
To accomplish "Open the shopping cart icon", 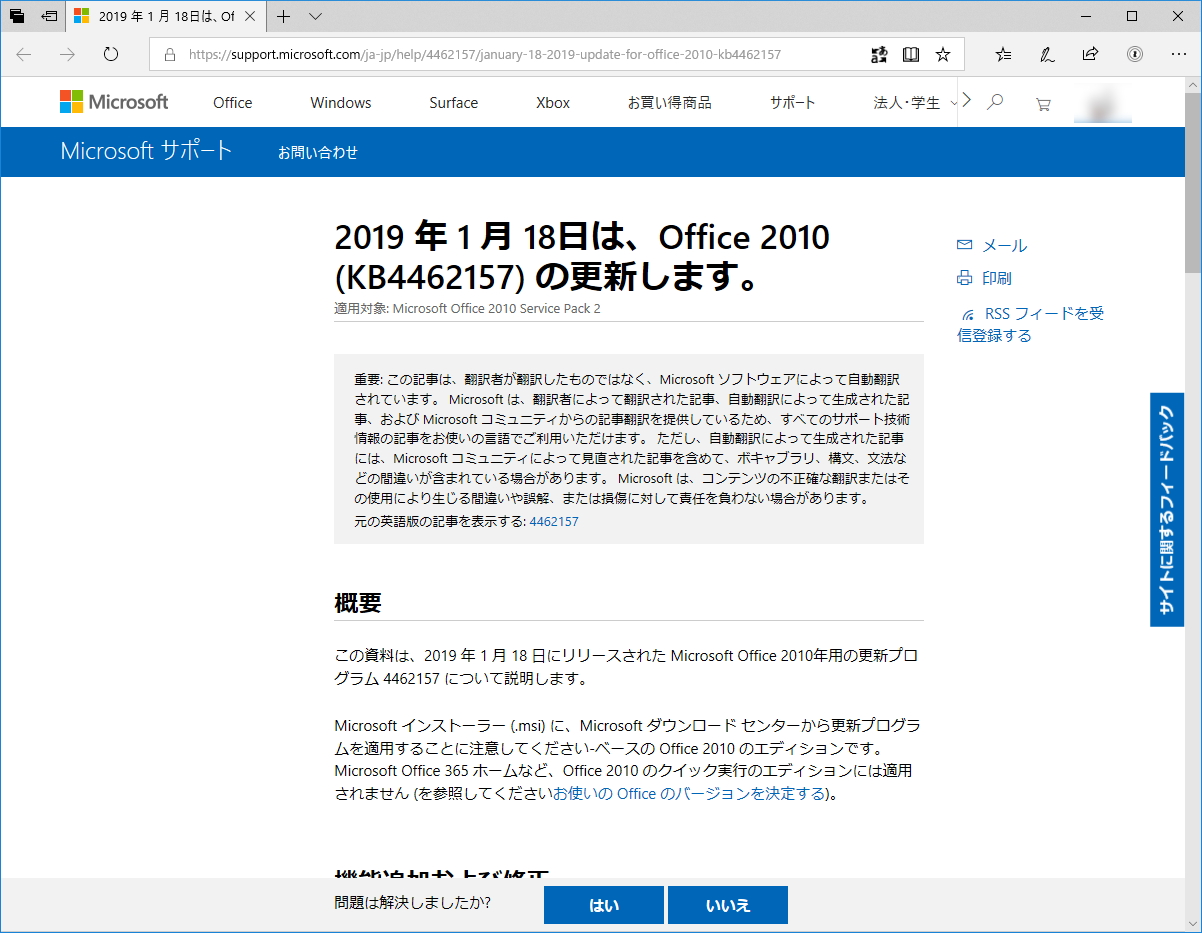I will click(1042, 102).
